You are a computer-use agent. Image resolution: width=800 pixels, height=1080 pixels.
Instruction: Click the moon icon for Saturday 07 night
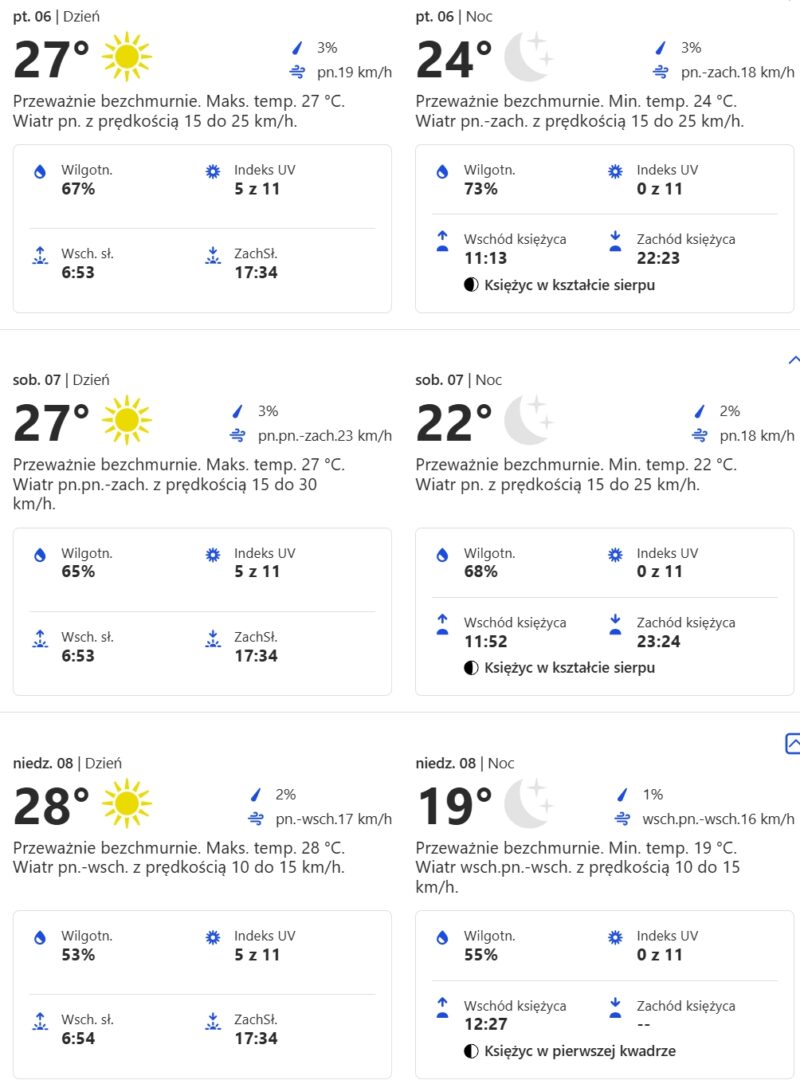click(528, 420)
